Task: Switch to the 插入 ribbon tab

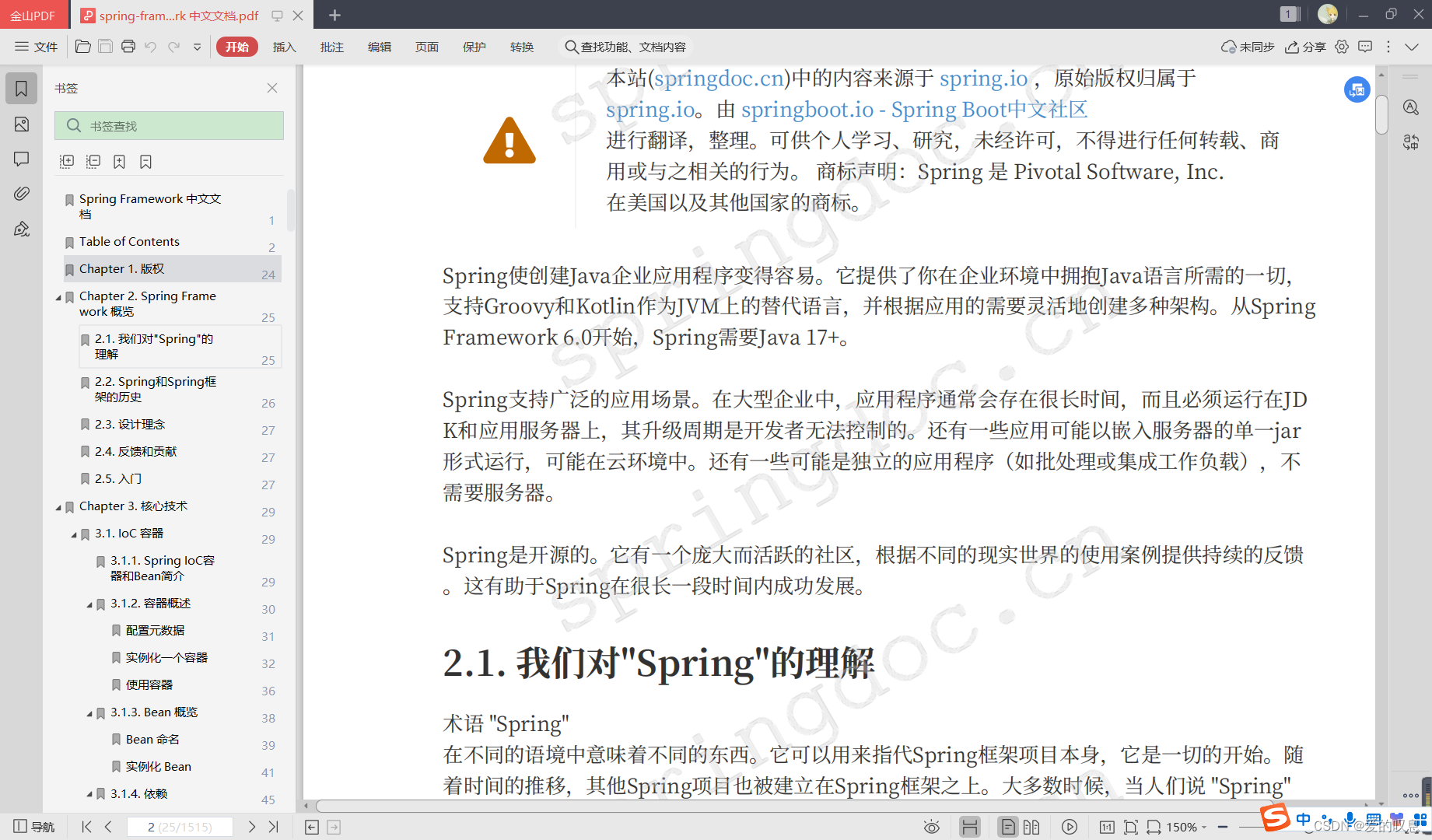Action: coord(284,47)
